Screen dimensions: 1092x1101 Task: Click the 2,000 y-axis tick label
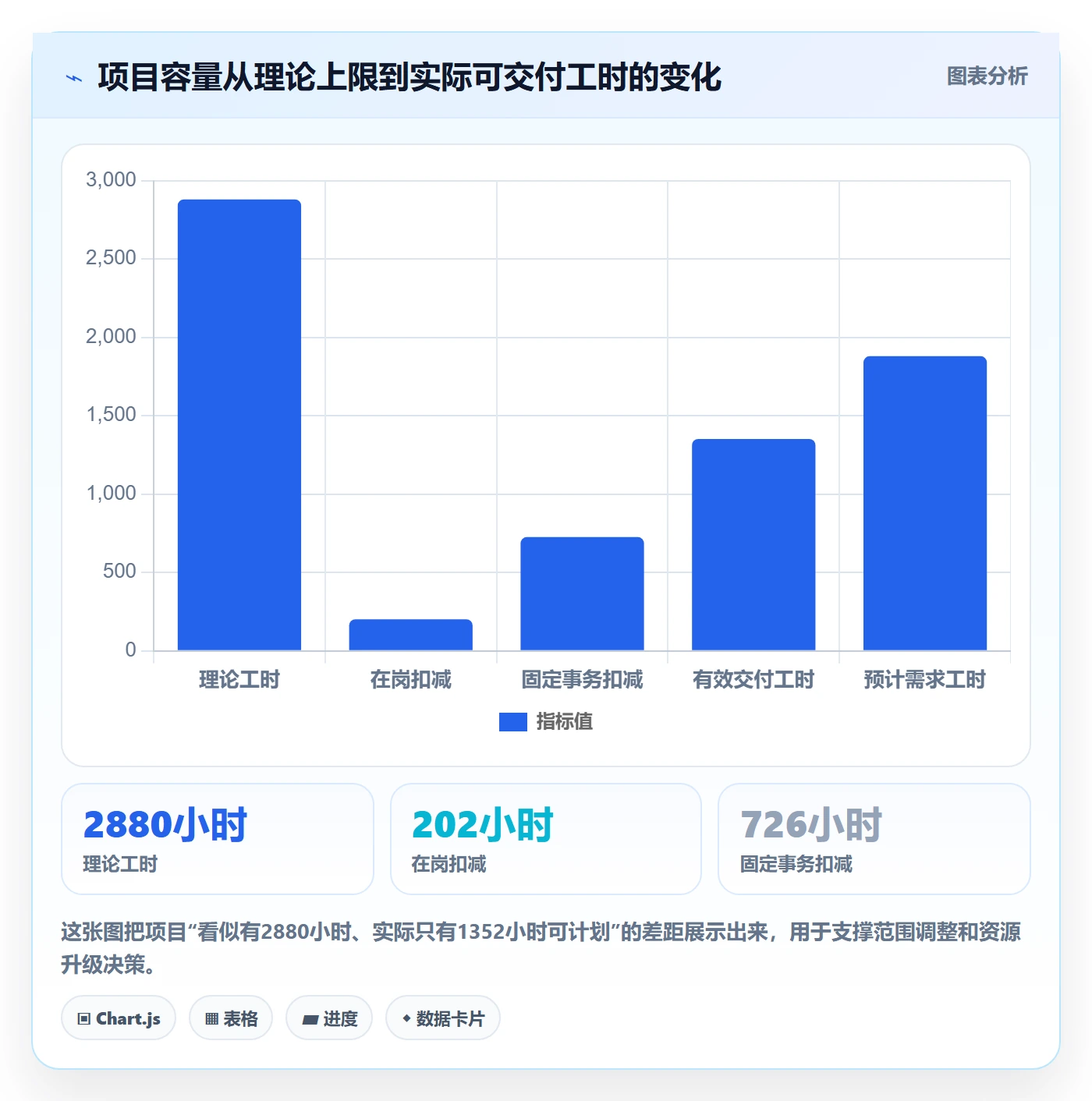point(111,337)
